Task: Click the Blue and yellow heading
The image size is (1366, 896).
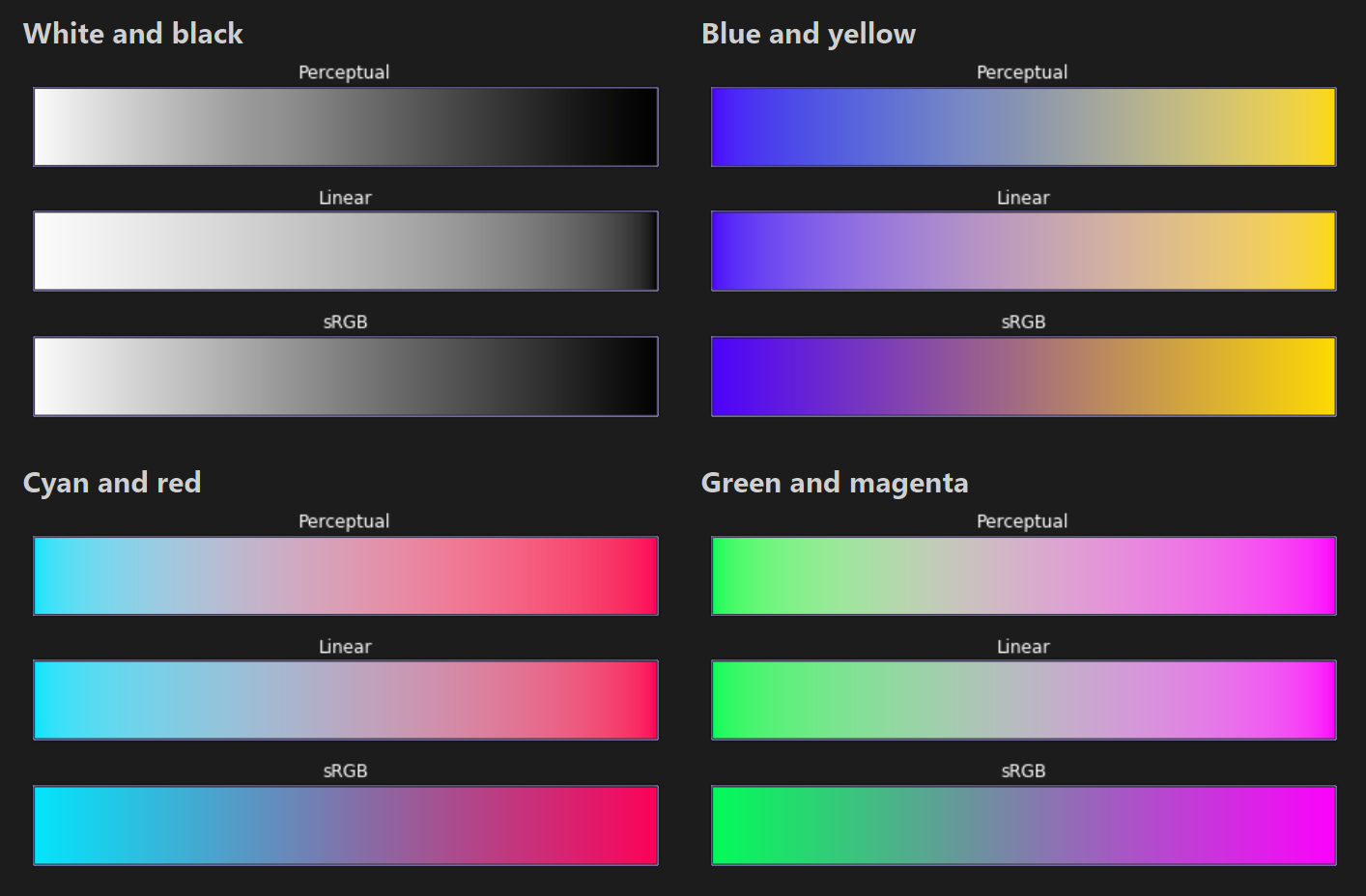Action: pos(809,33)
